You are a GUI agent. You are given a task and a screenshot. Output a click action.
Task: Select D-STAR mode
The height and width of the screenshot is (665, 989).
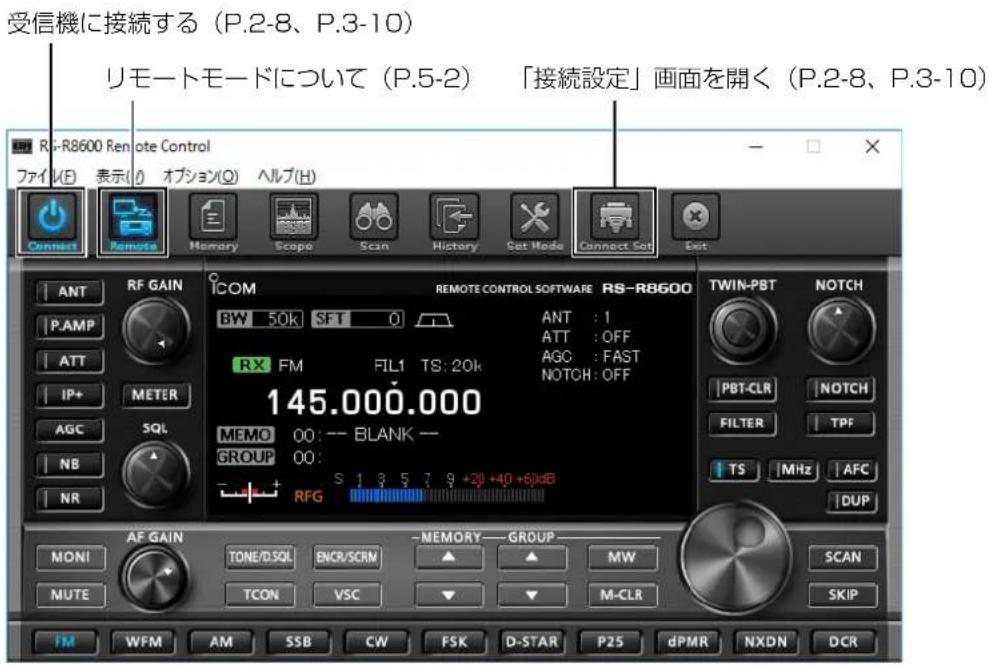(532, 642)
